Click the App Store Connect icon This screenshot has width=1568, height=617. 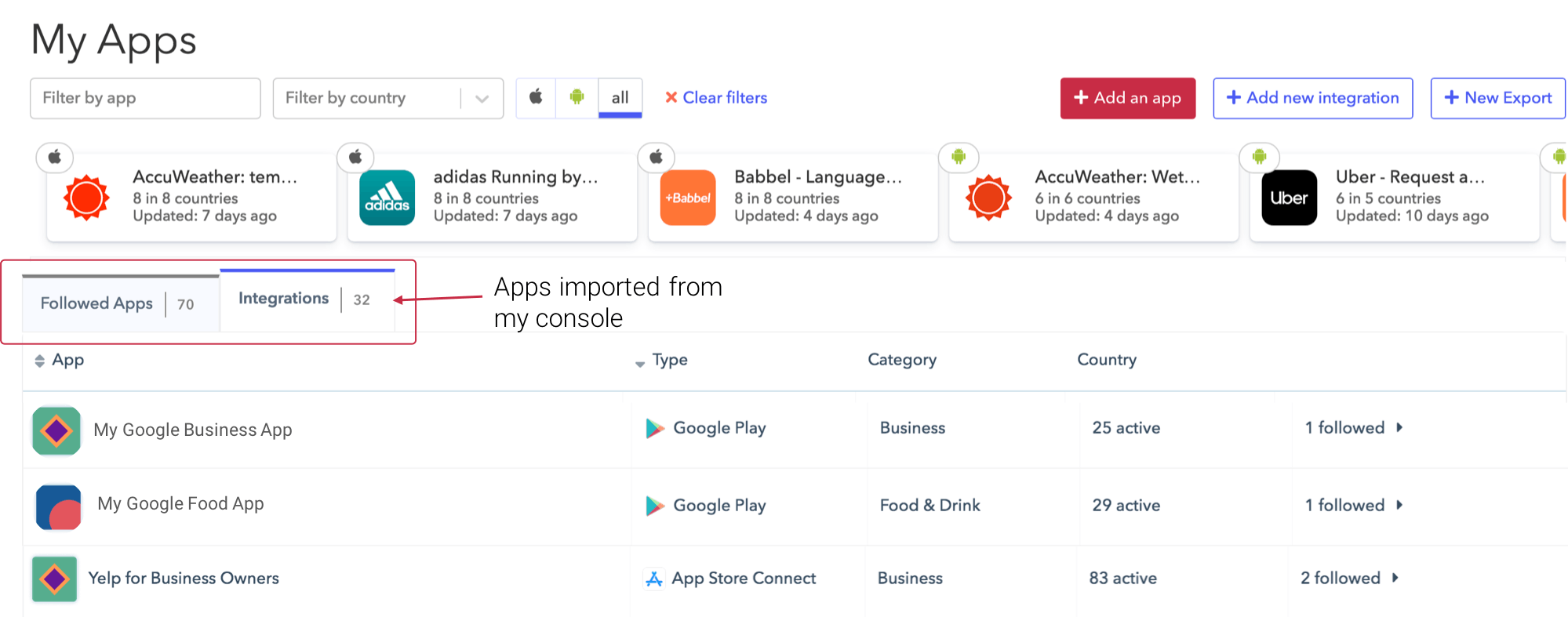[x=653, y=579]
